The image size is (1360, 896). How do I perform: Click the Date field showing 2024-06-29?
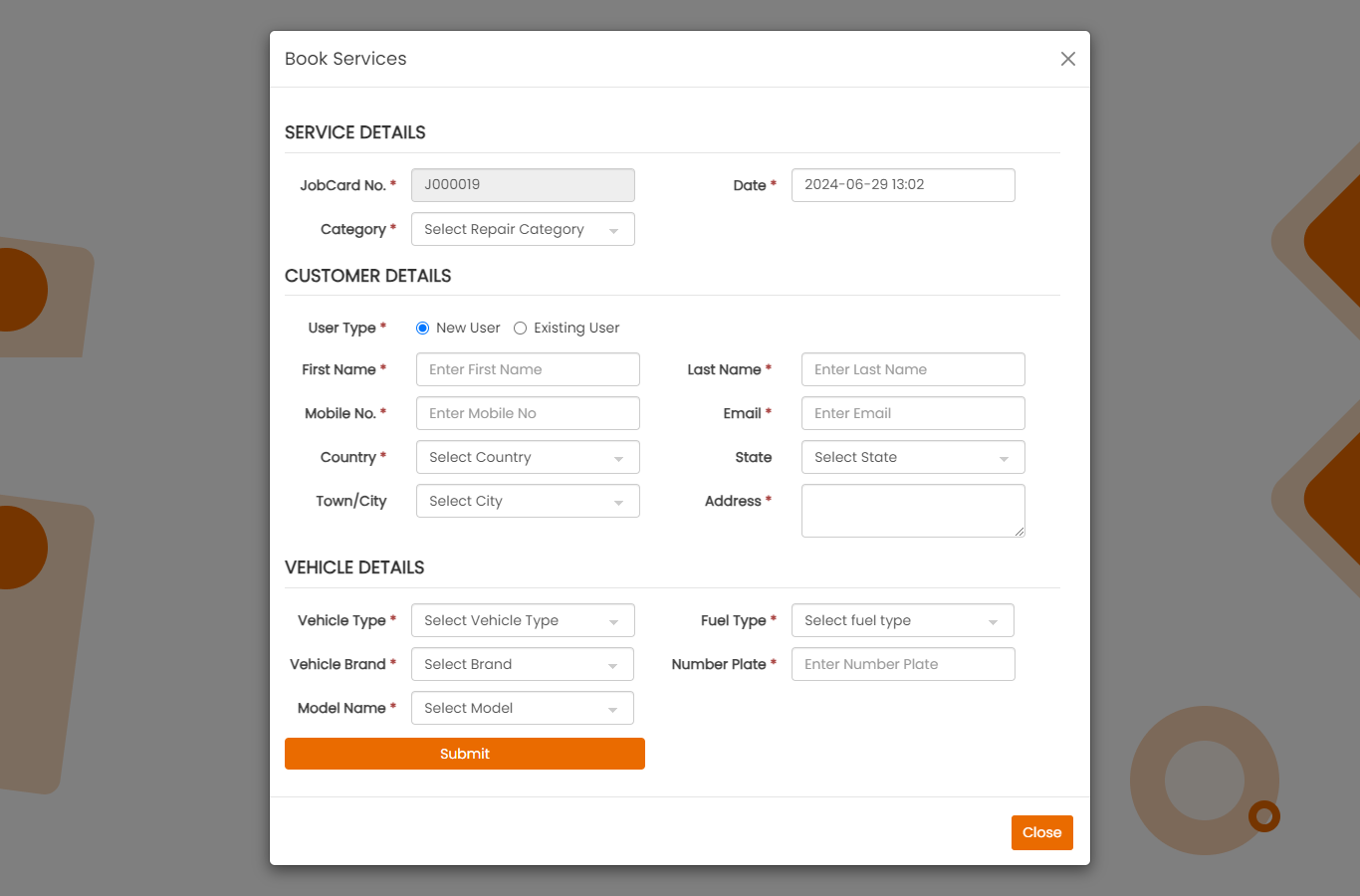click(902, 185)
